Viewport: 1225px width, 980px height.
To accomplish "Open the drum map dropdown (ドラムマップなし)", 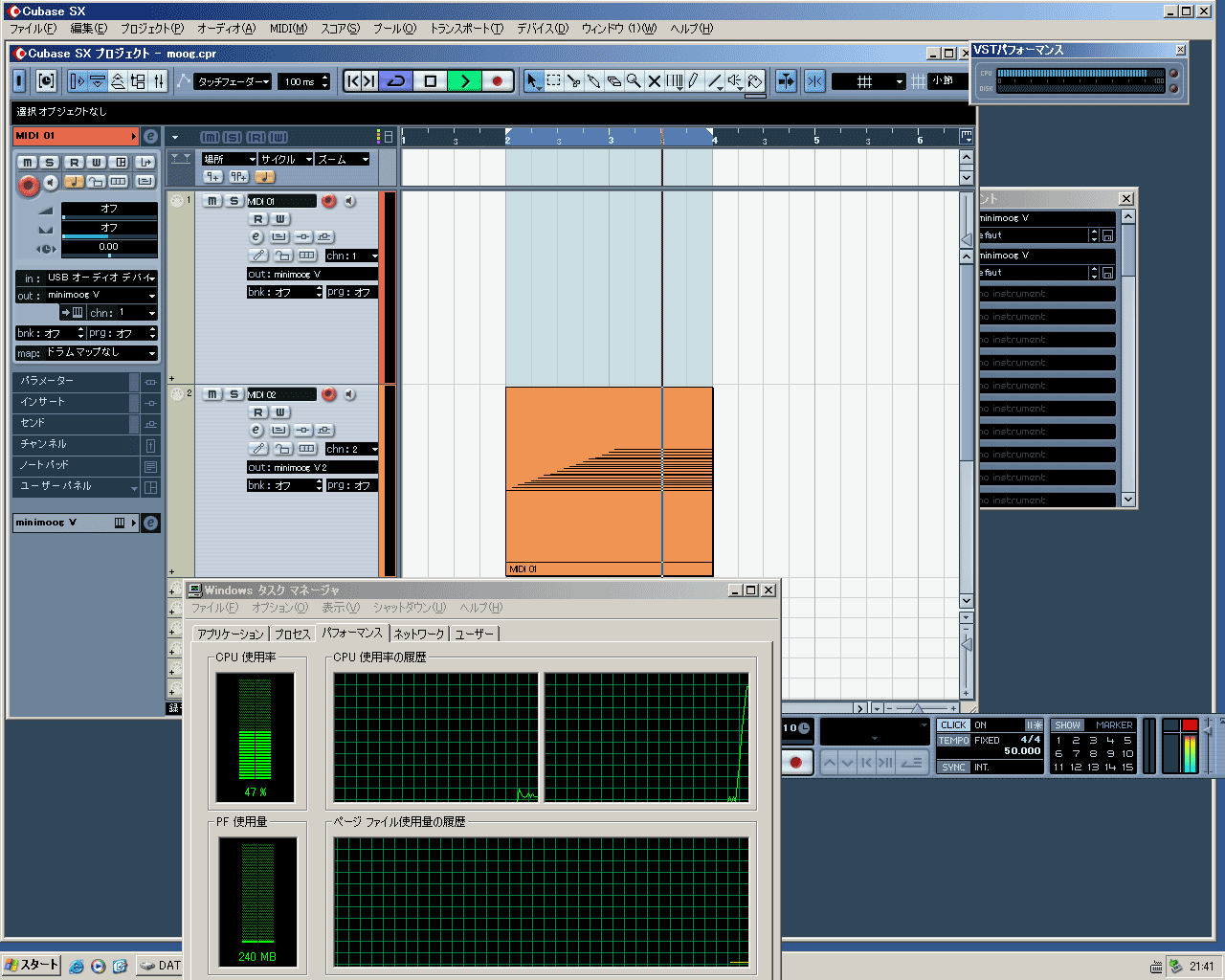I will pos(100,352).
